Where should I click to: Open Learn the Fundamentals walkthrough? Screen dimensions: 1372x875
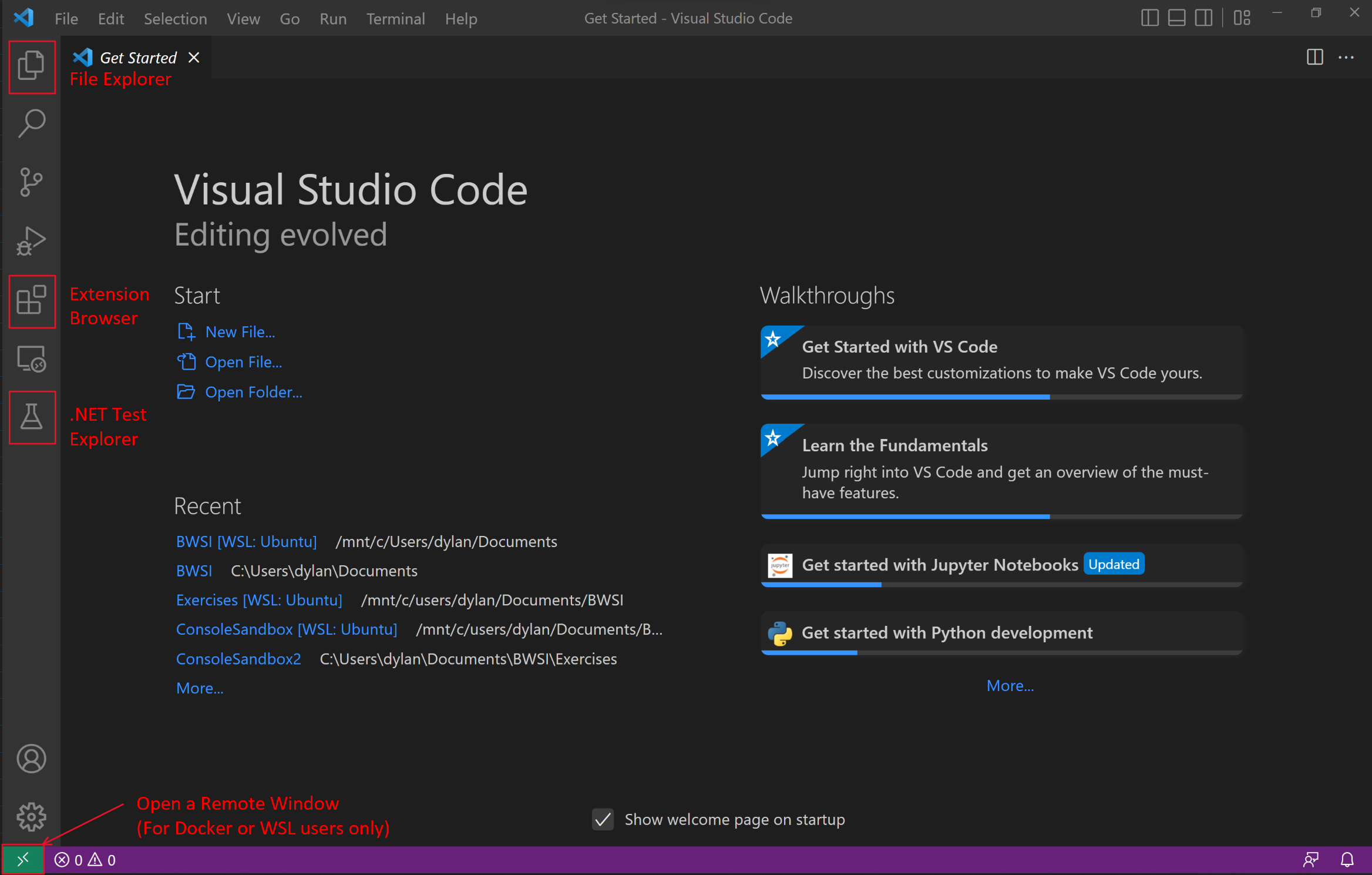1001,470
